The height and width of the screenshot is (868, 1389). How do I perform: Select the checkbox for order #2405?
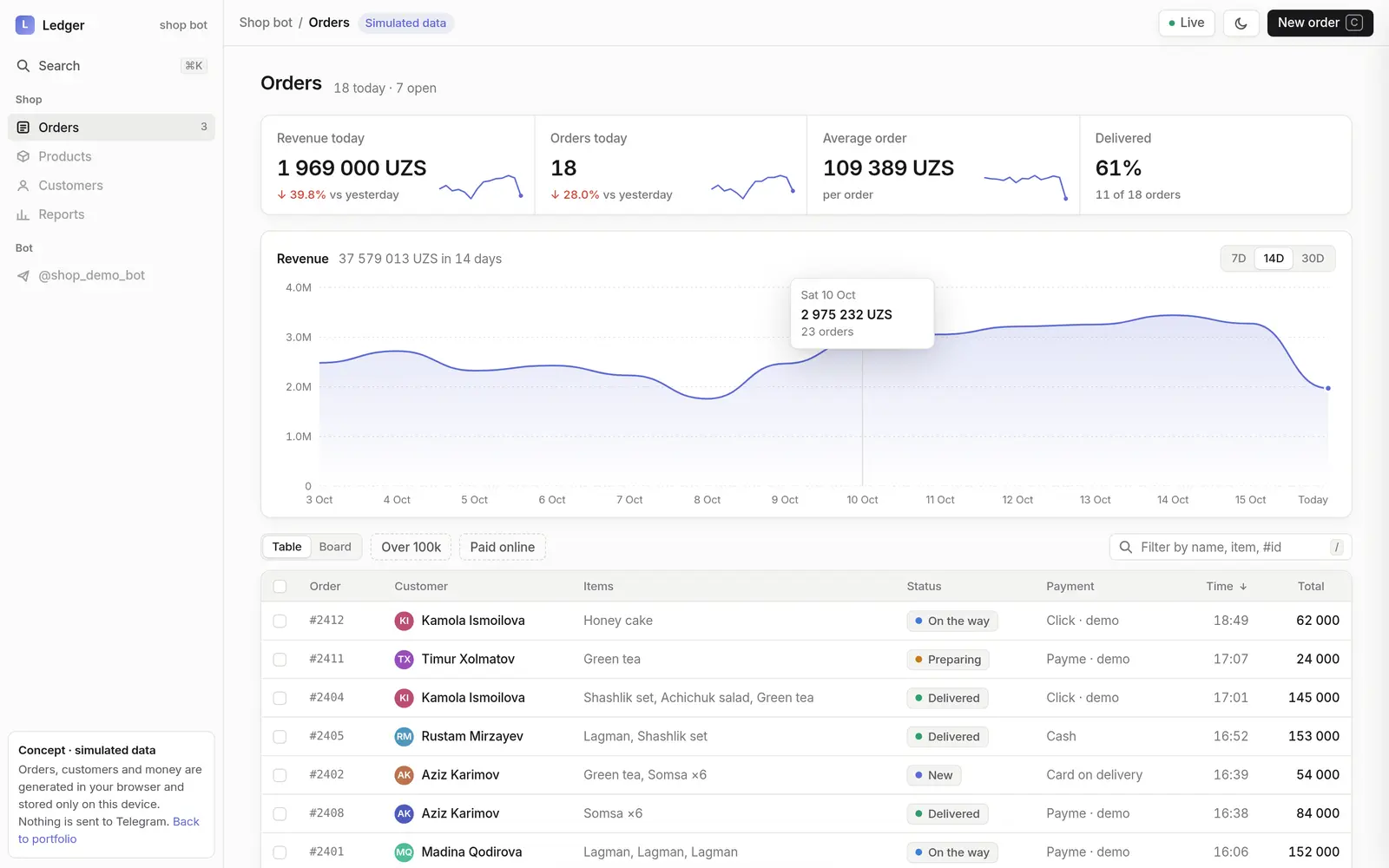[280, 737]
